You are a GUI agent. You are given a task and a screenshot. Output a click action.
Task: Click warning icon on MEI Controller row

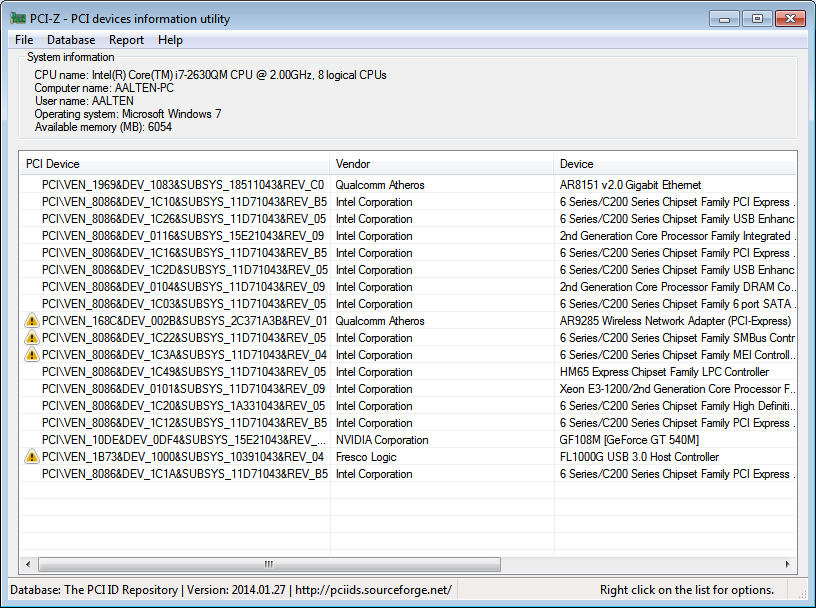click(x=32, y=355)
